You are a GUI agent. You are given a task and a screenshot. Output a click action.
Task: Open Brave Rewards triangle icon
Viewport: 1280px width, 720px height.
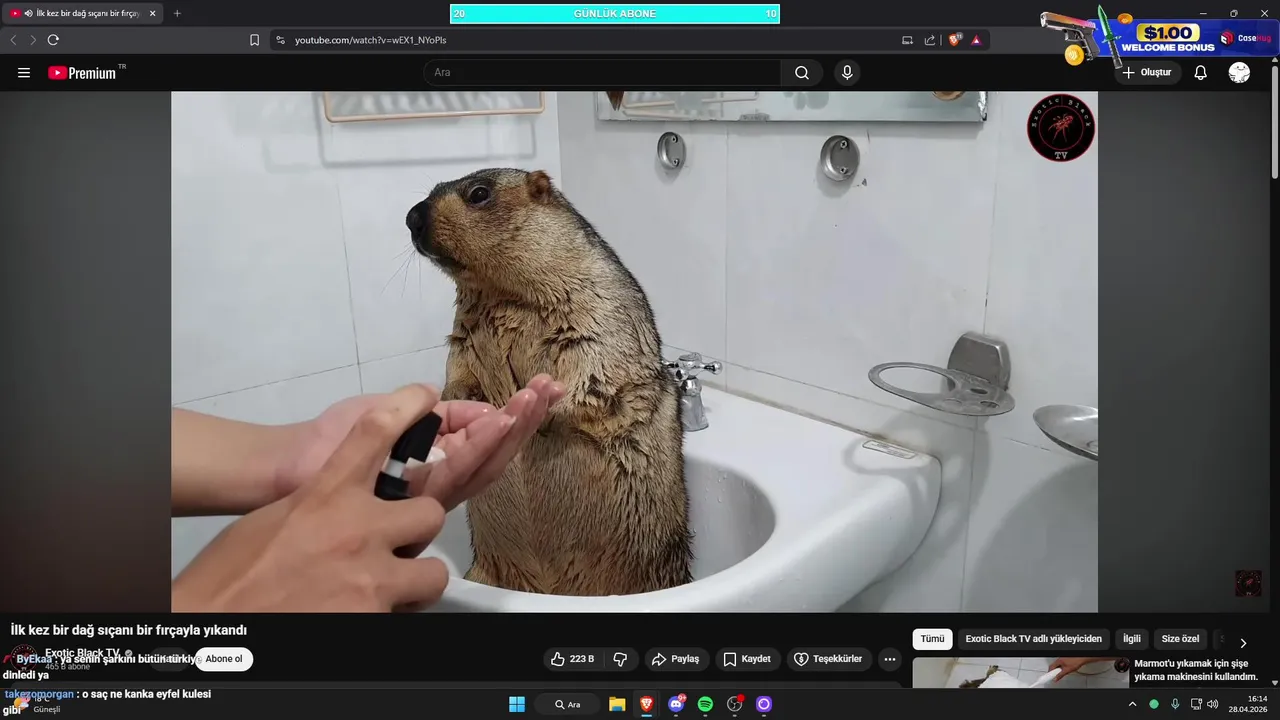pos(976,40)
